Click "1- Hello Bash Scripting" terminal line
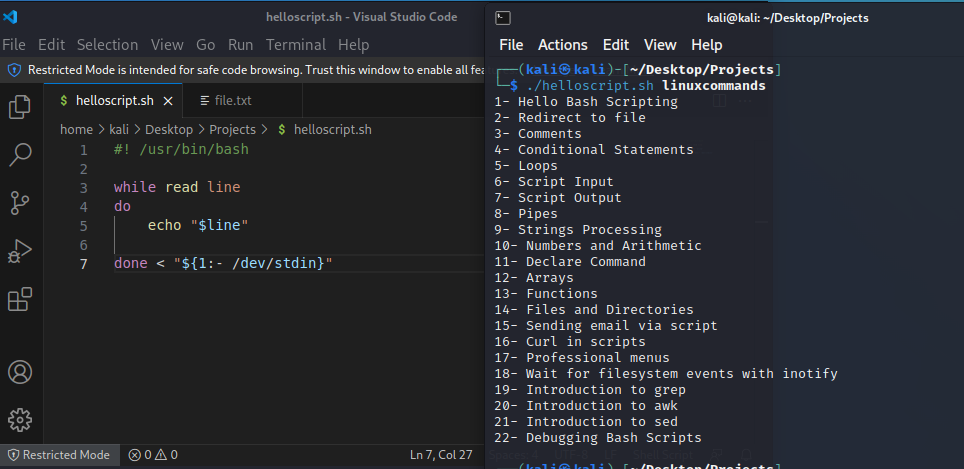 click(586, 101)
